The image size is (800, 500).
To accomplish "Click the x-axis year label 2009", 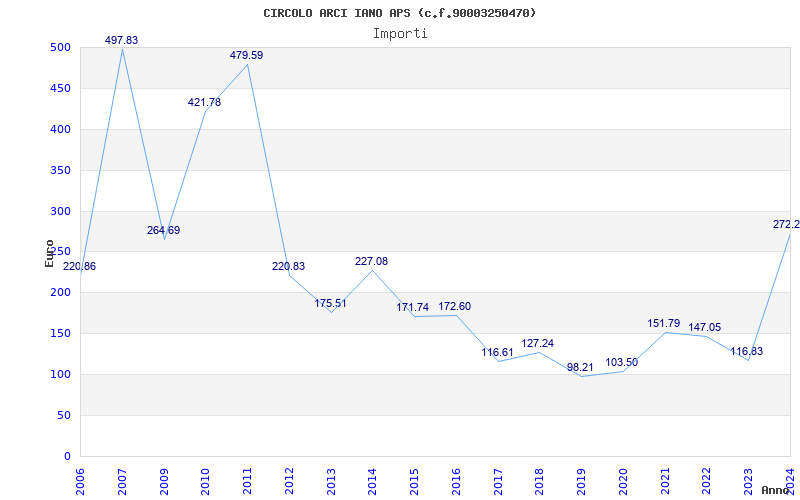I will point(164,482).
